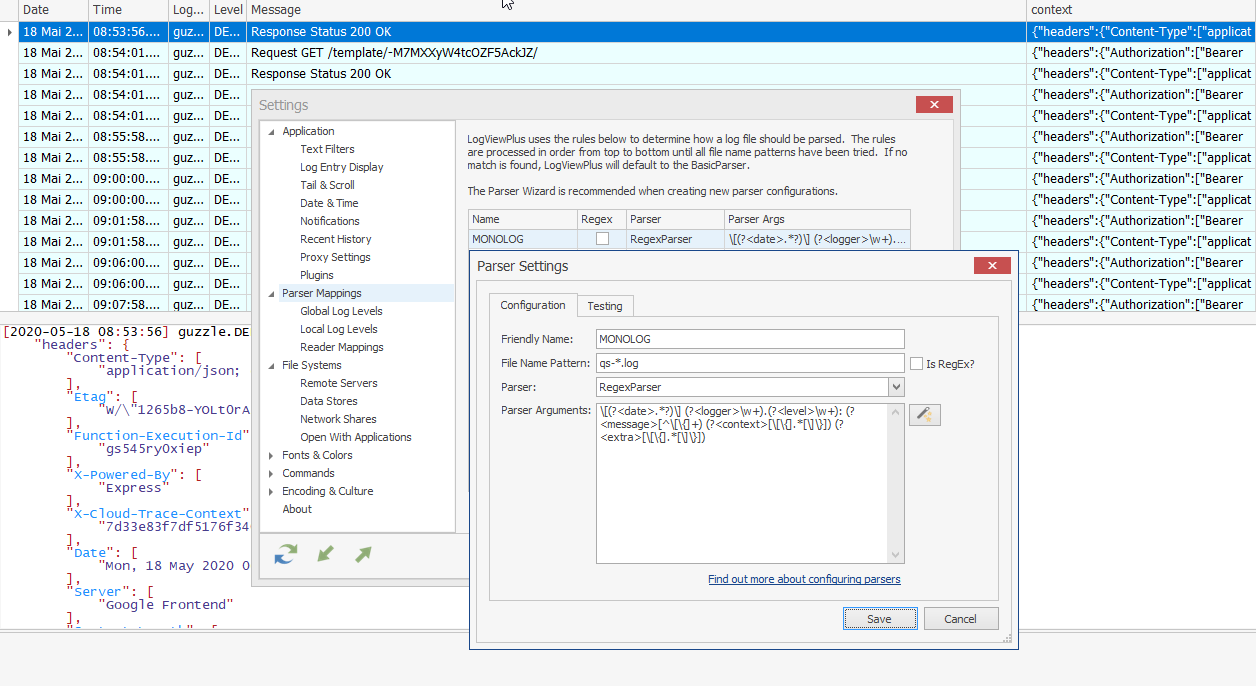Screen dimensions: 1256x686
Task: Cancel the Parser Settings dialog
Action: [961, 619]
